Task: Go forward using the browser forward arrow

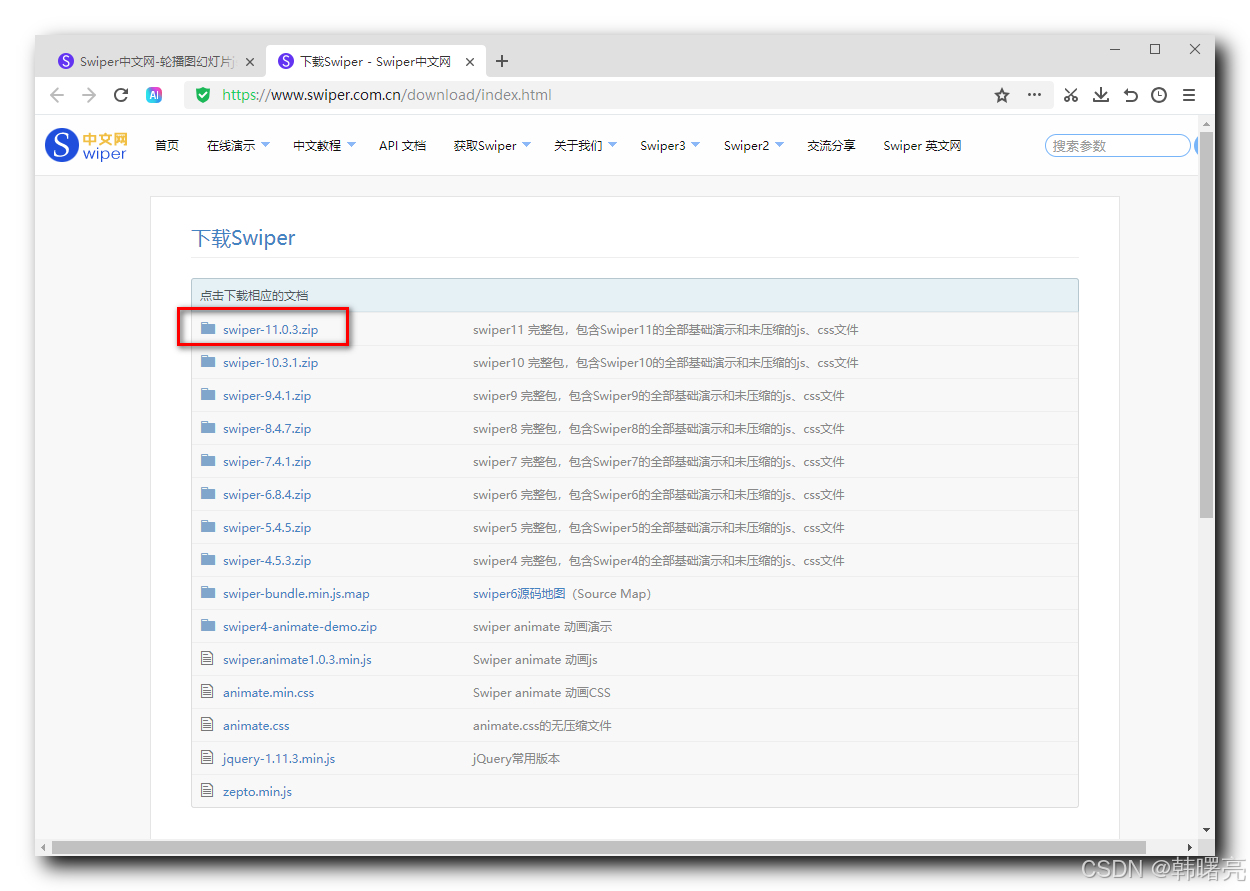Action: 89,95
